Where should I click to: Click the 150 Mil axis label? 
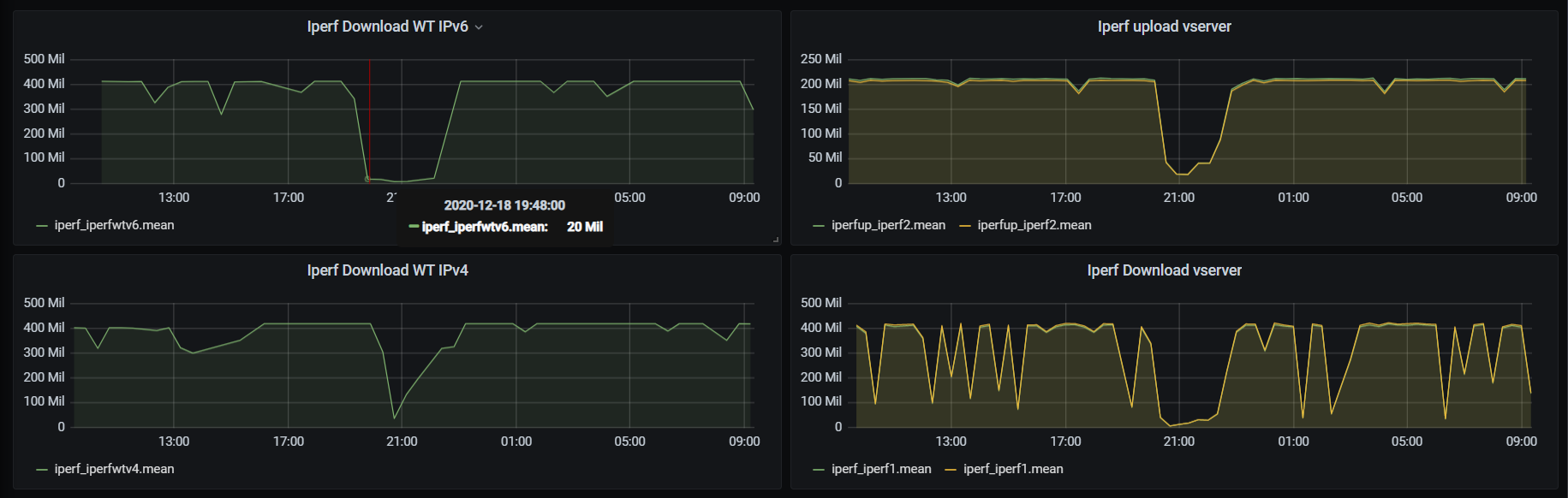click(x=821, y=109)
